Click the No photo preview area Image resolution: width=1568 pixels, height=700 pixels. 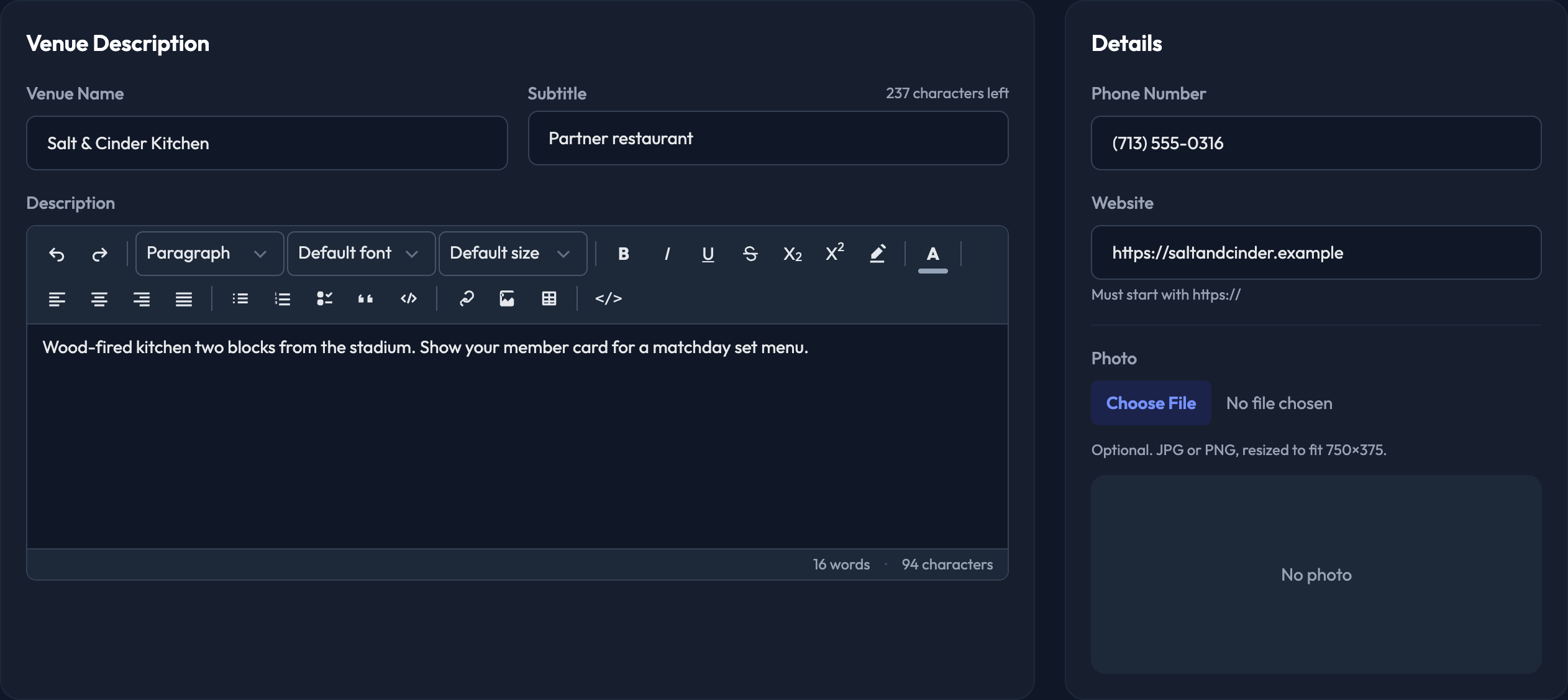tap(1316, 574)
